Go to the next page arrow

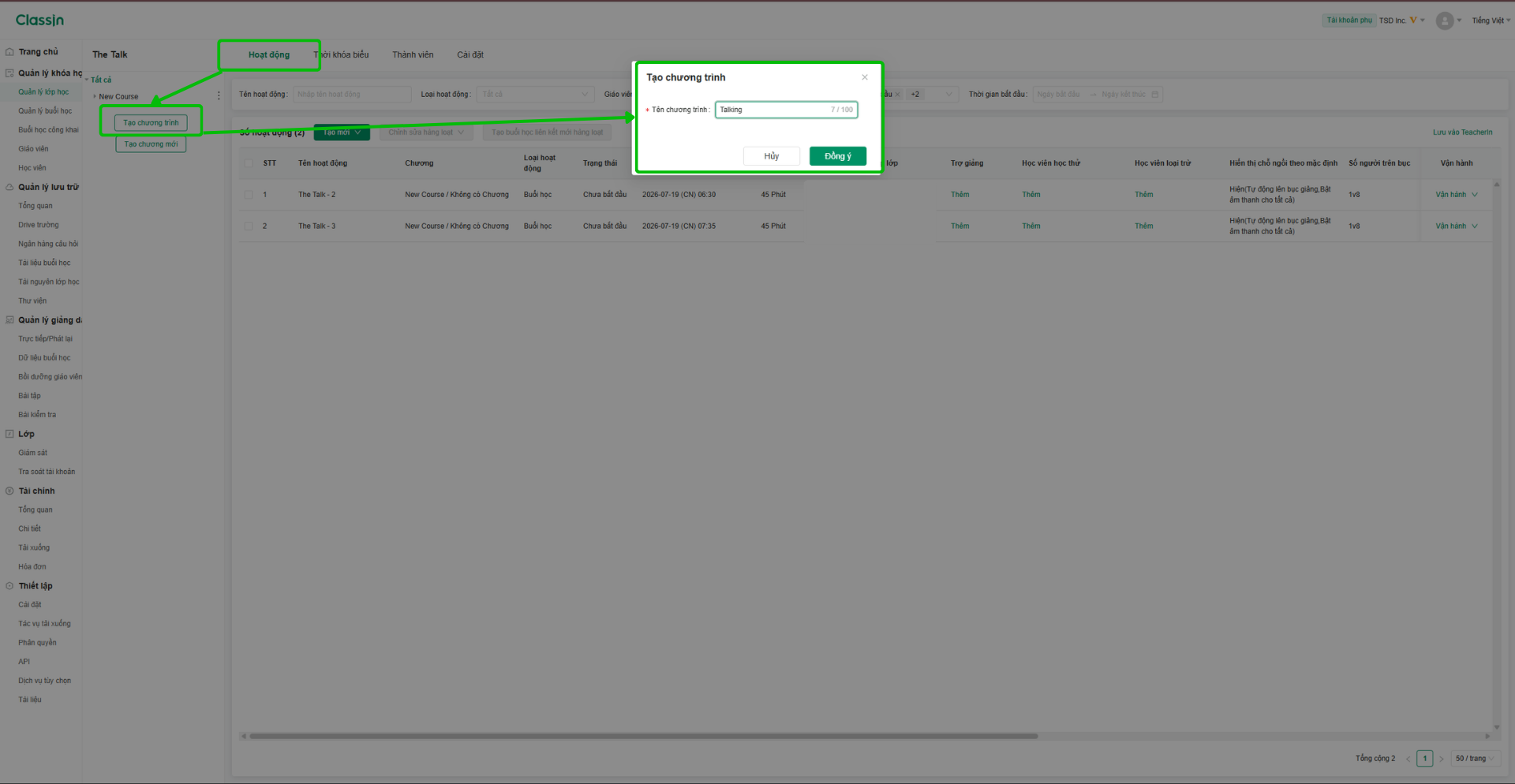pyautogui.click(x=1441, y=759)
